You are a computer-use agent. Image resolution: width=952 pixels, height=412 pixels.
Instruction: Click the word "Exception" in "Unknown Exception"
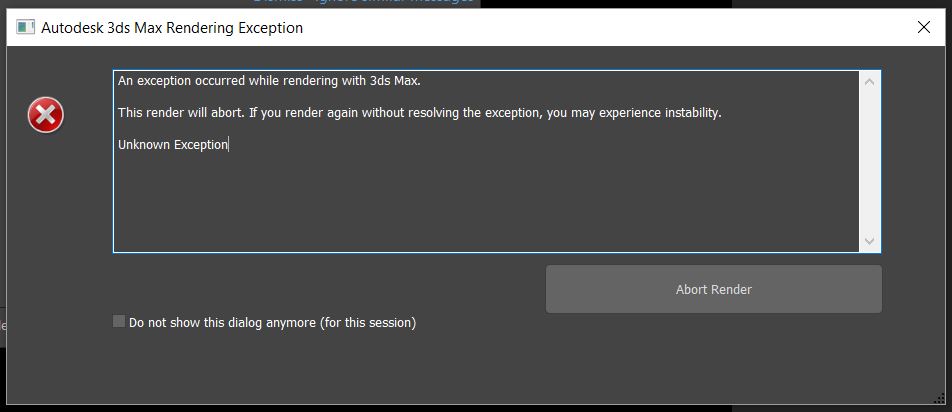(x=201, y=145)
